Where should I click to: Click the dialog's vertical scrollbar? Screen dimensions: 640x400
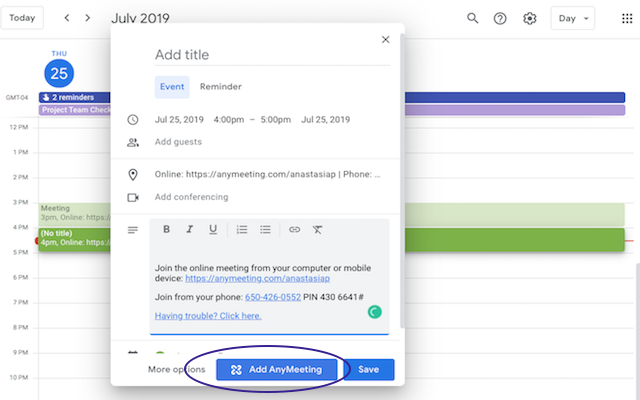click(402, 180)
